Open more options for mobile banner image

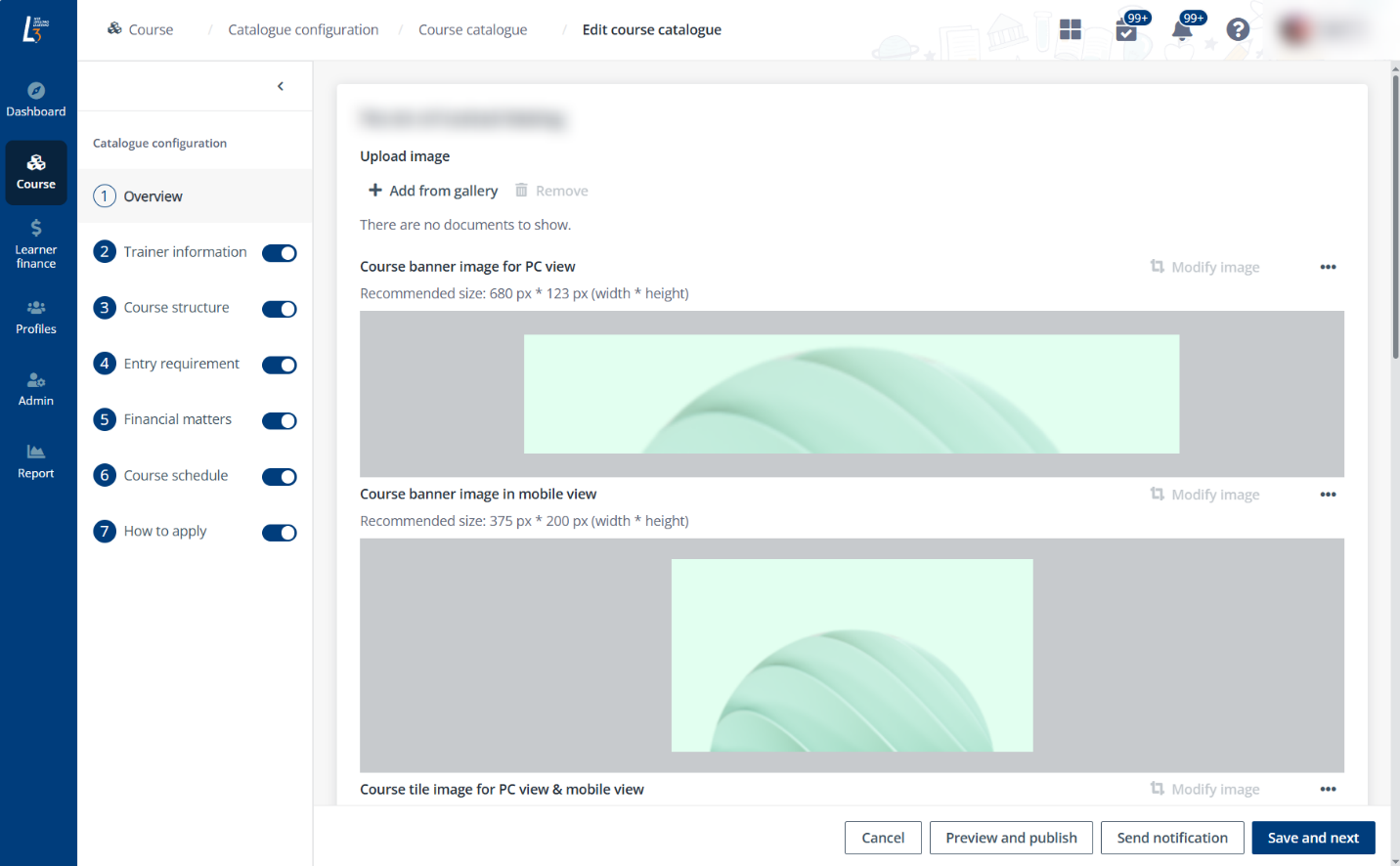point(1328,495)
